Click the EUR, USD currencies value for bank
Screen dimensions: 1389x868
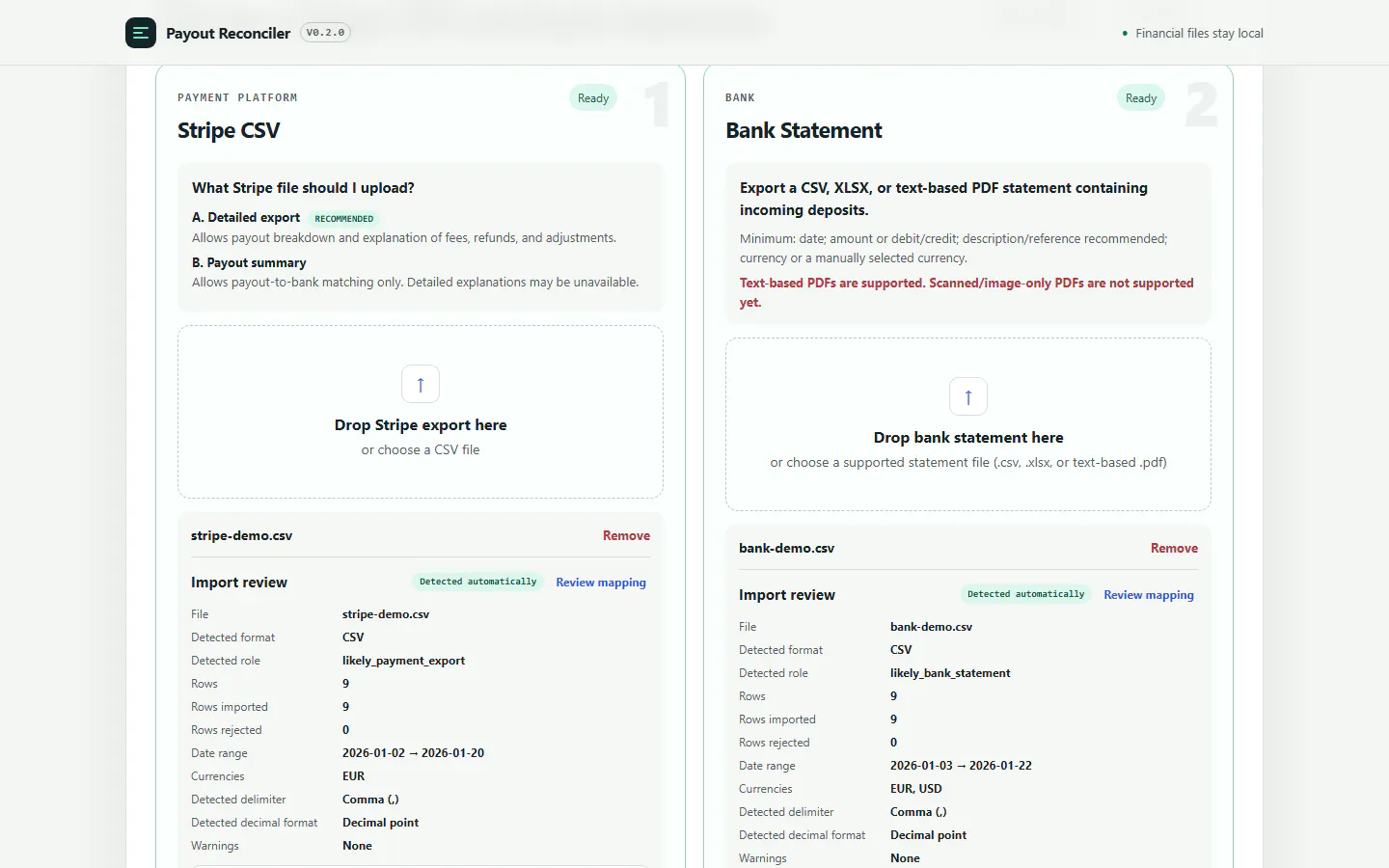[915, 789]
